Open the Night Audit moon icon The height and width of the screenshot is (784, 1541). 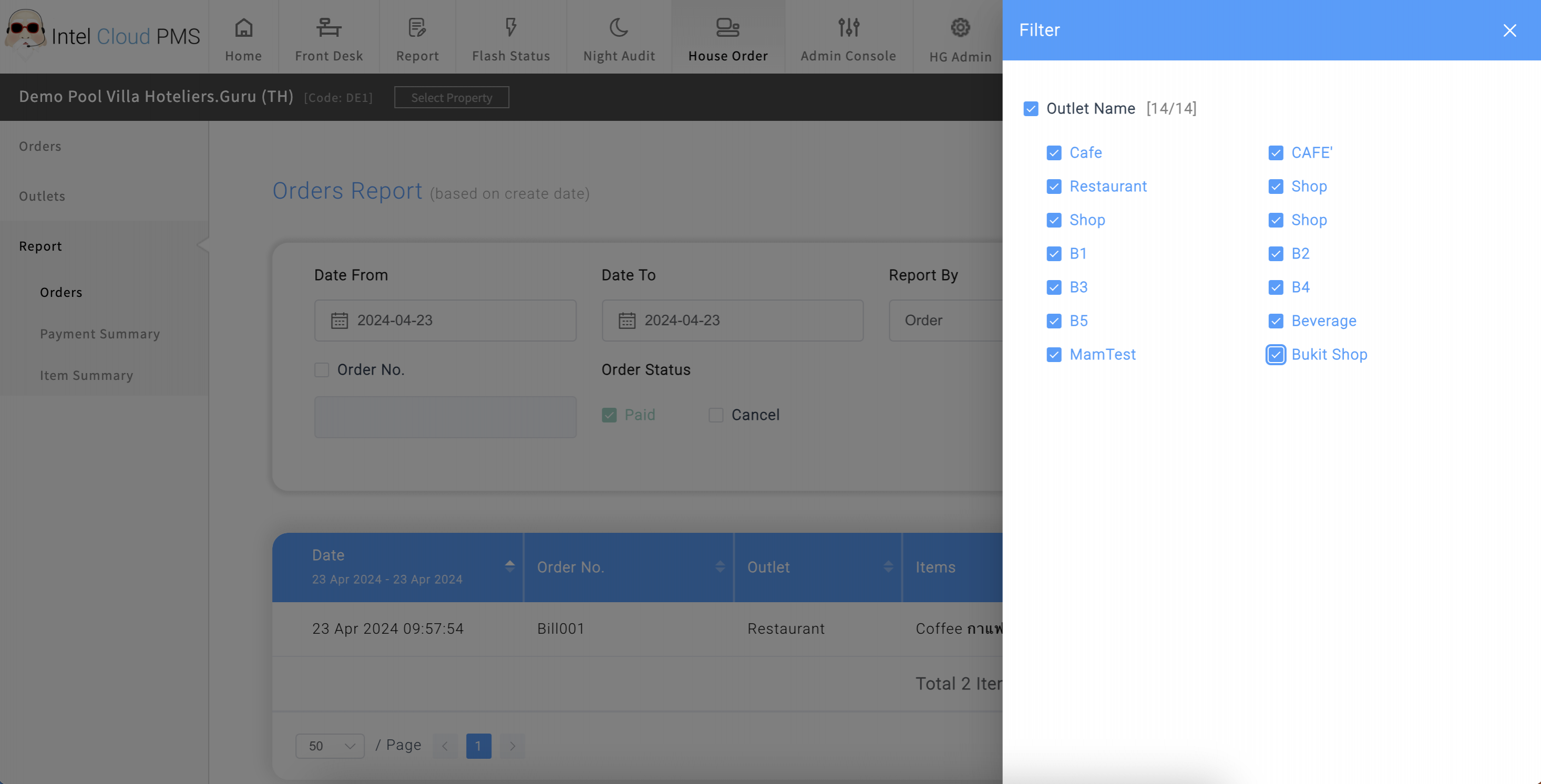tap(619, 27)
